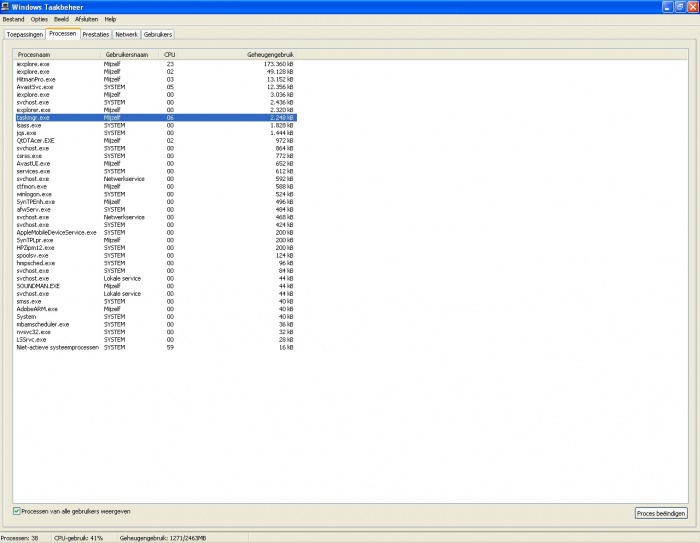Select the HitmanPro.exe process
This screenshot has width=700, height=543.
[x=155, y=79]
